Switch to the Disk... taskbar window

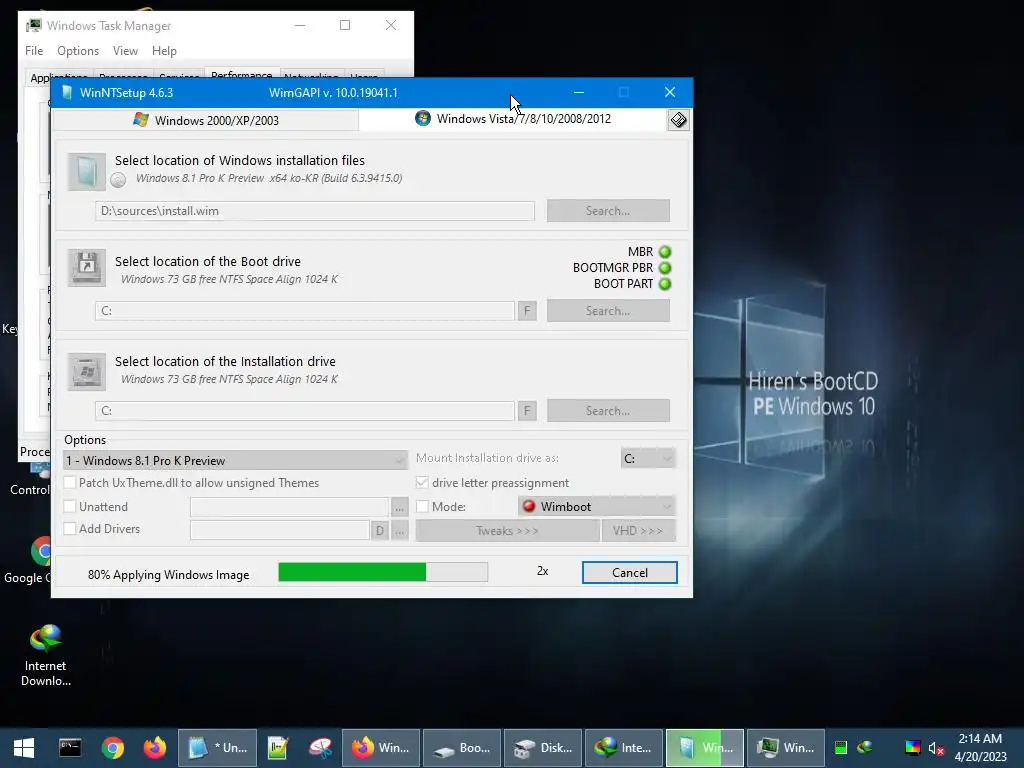tap(543, 748)
